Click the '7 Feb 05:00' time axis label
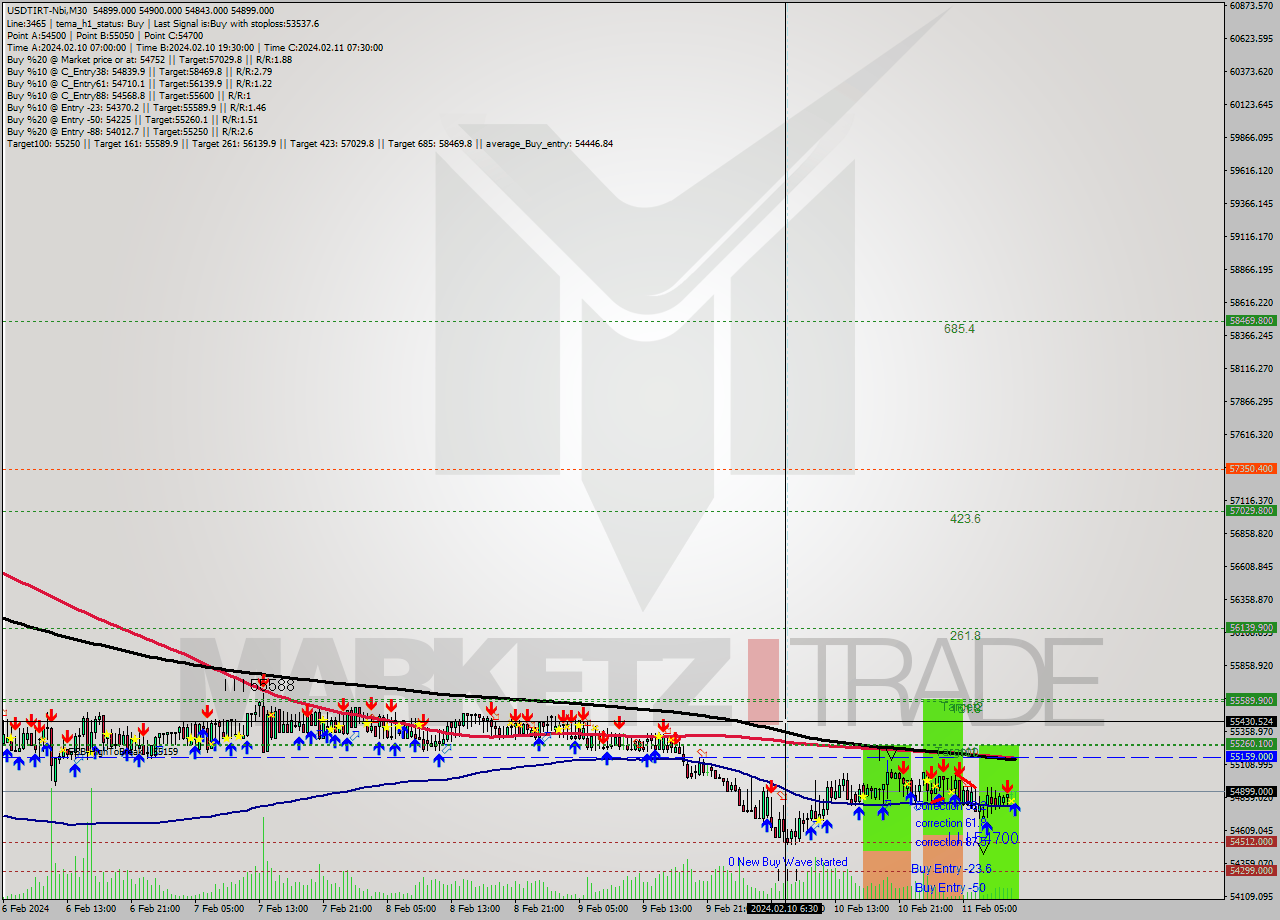 pyautogui.click(x=219, y=909)
